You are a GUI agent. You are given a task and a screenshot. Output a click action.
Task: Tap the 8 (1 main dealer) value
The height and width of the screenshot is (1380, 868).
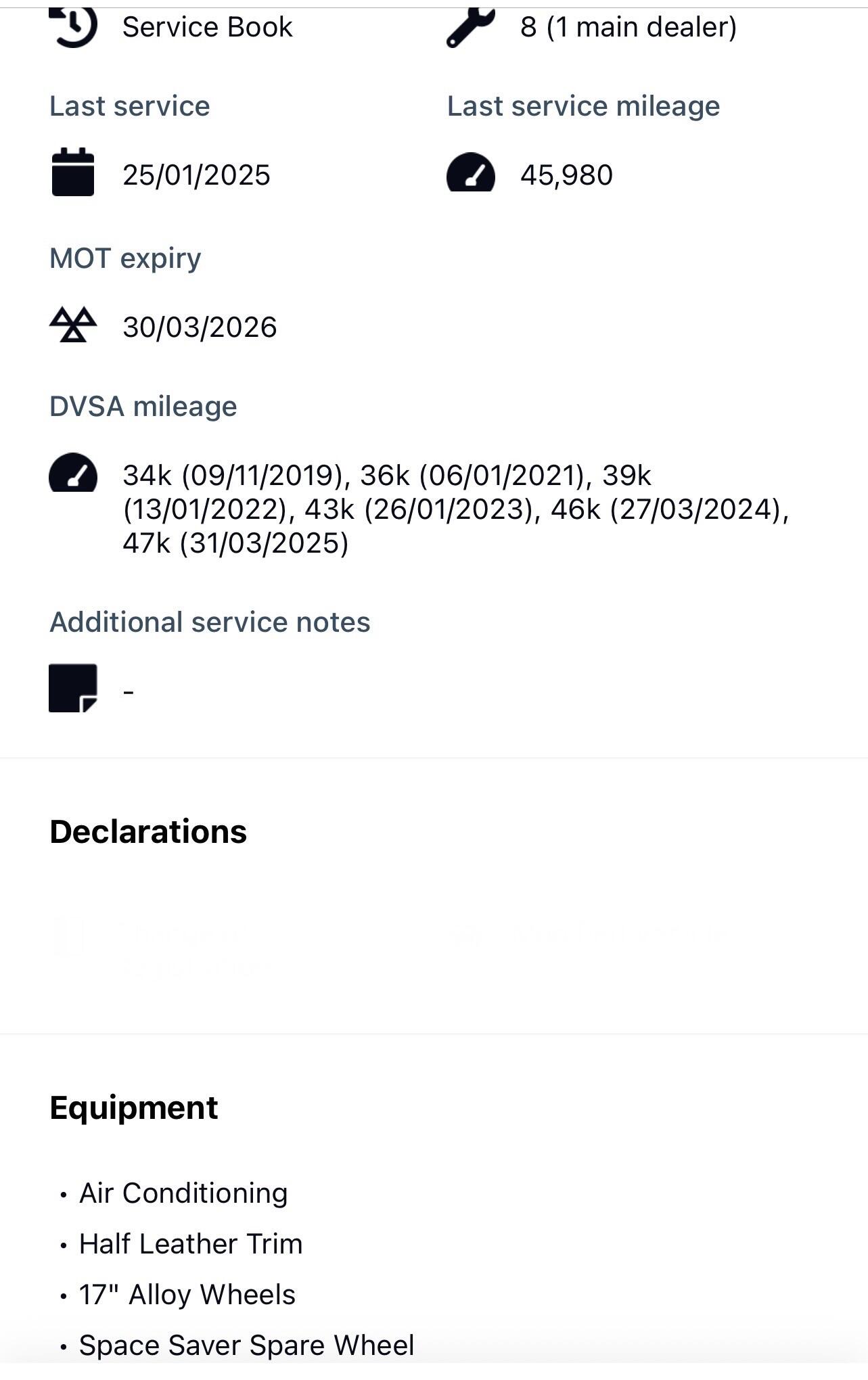(628, 27)
